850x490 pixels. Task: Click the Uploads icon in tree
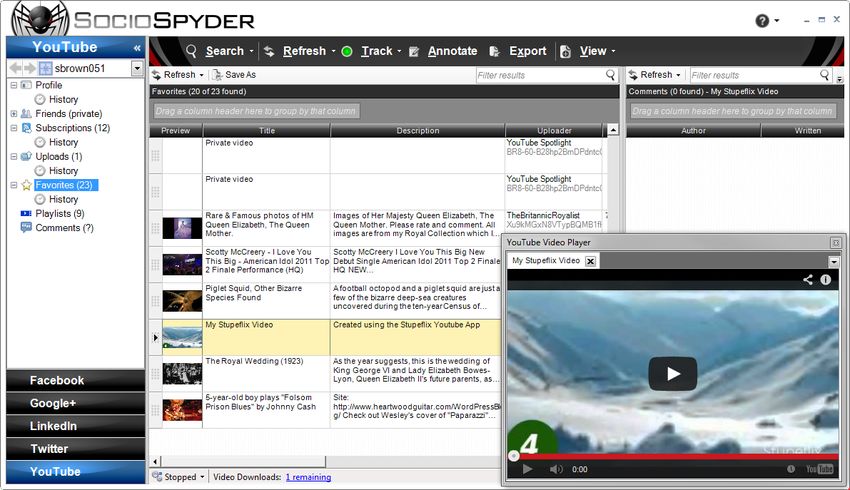click(26, 157)
